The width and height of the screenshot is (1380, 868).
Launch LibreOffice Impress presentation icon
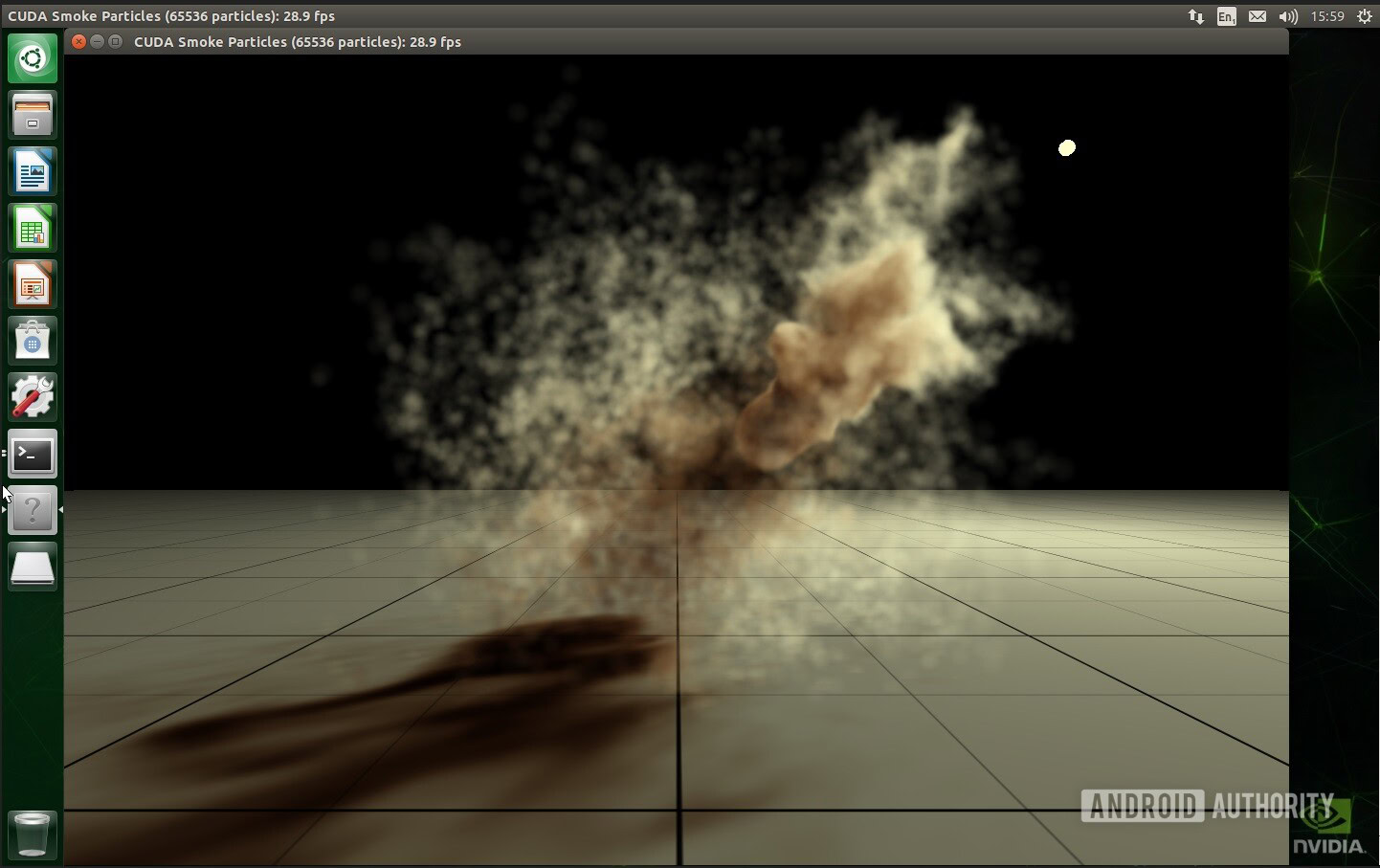[x=33, y=285]
